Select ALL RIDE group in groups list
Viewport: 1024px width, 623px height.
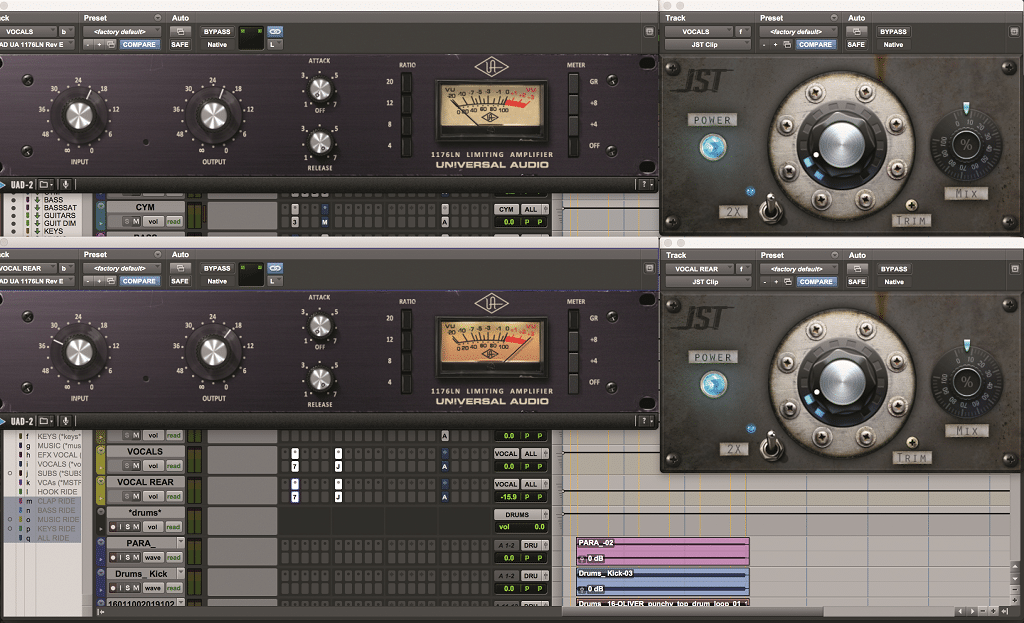pyautogui.click(x=53, y=538)
